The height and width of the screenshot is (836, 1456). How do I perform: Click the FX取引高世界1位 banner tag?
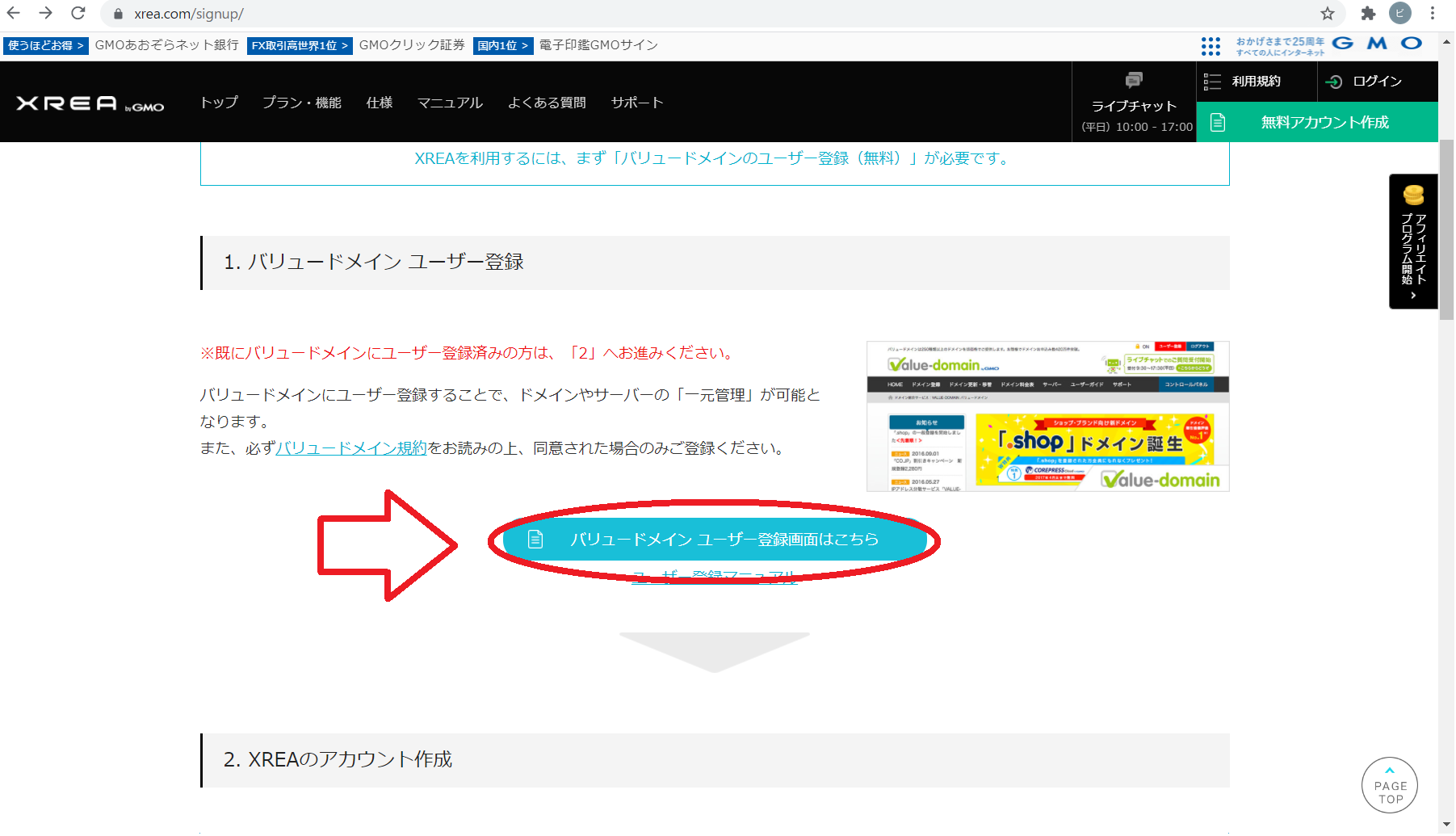[x=300, y=45]
